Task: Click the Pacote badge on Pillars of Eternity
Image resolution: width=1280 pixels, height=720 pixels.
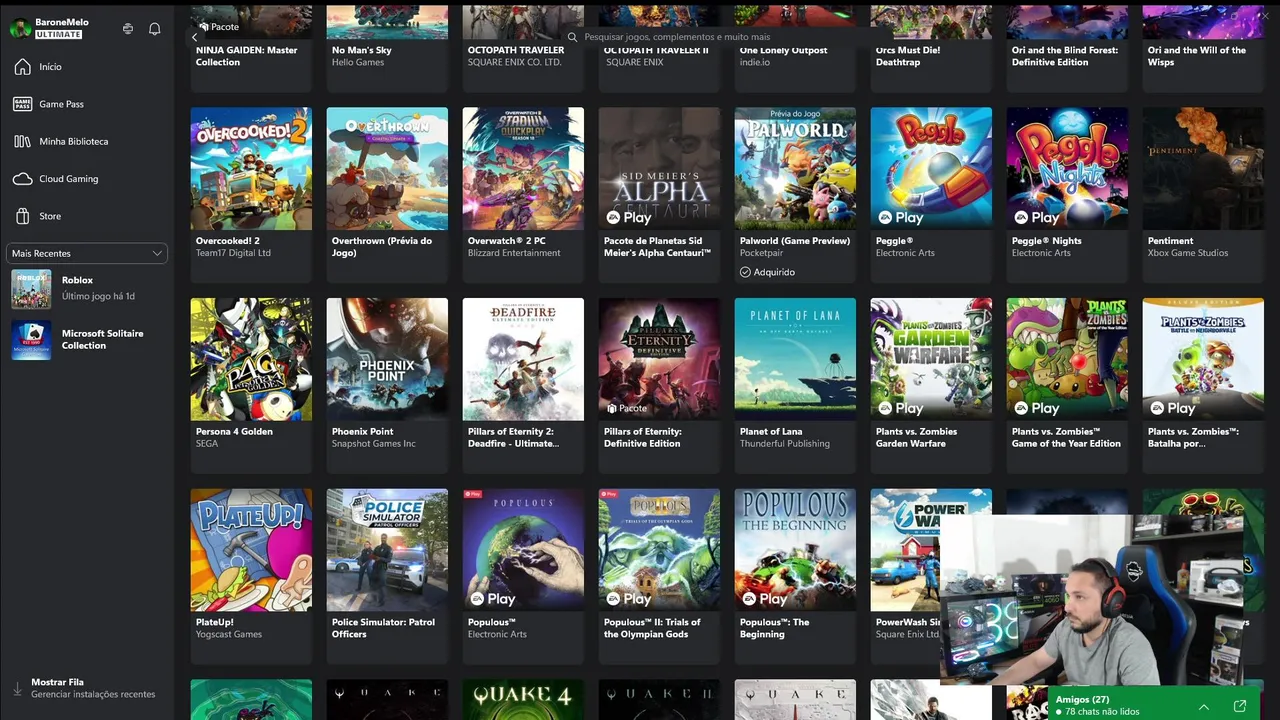Action: (x=627, y=408)
